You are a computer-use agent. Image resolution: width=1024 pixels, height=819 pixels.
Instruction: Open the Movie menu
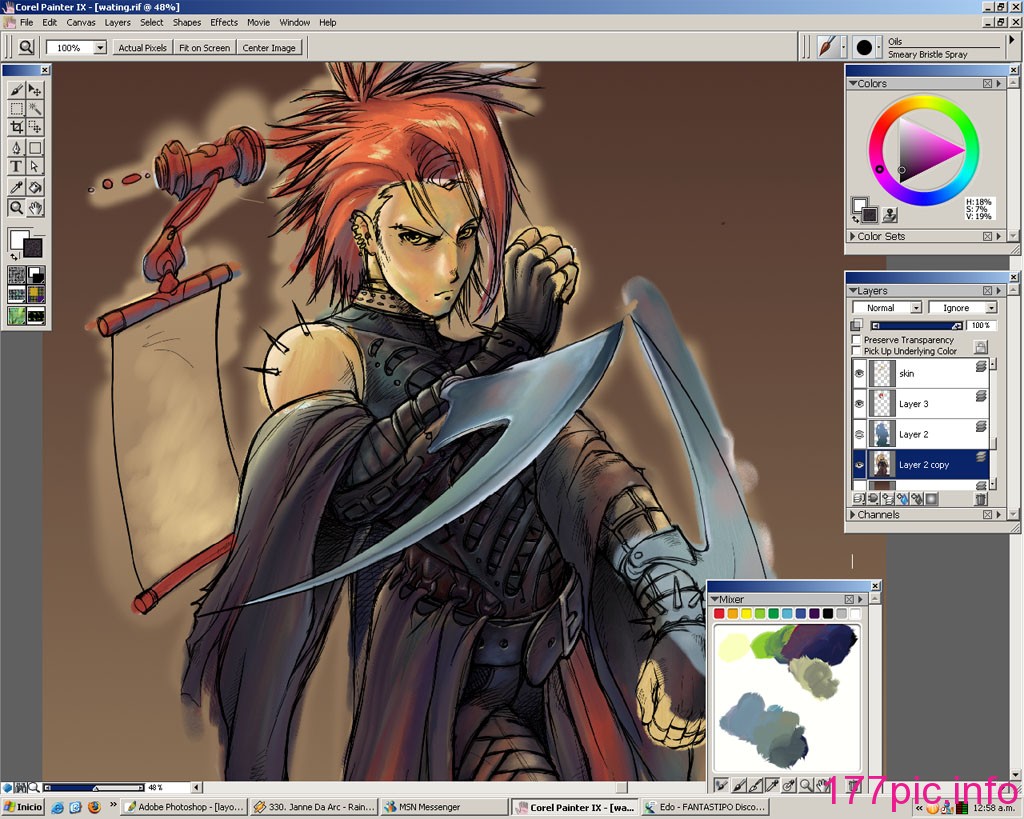tap(259, 22)
